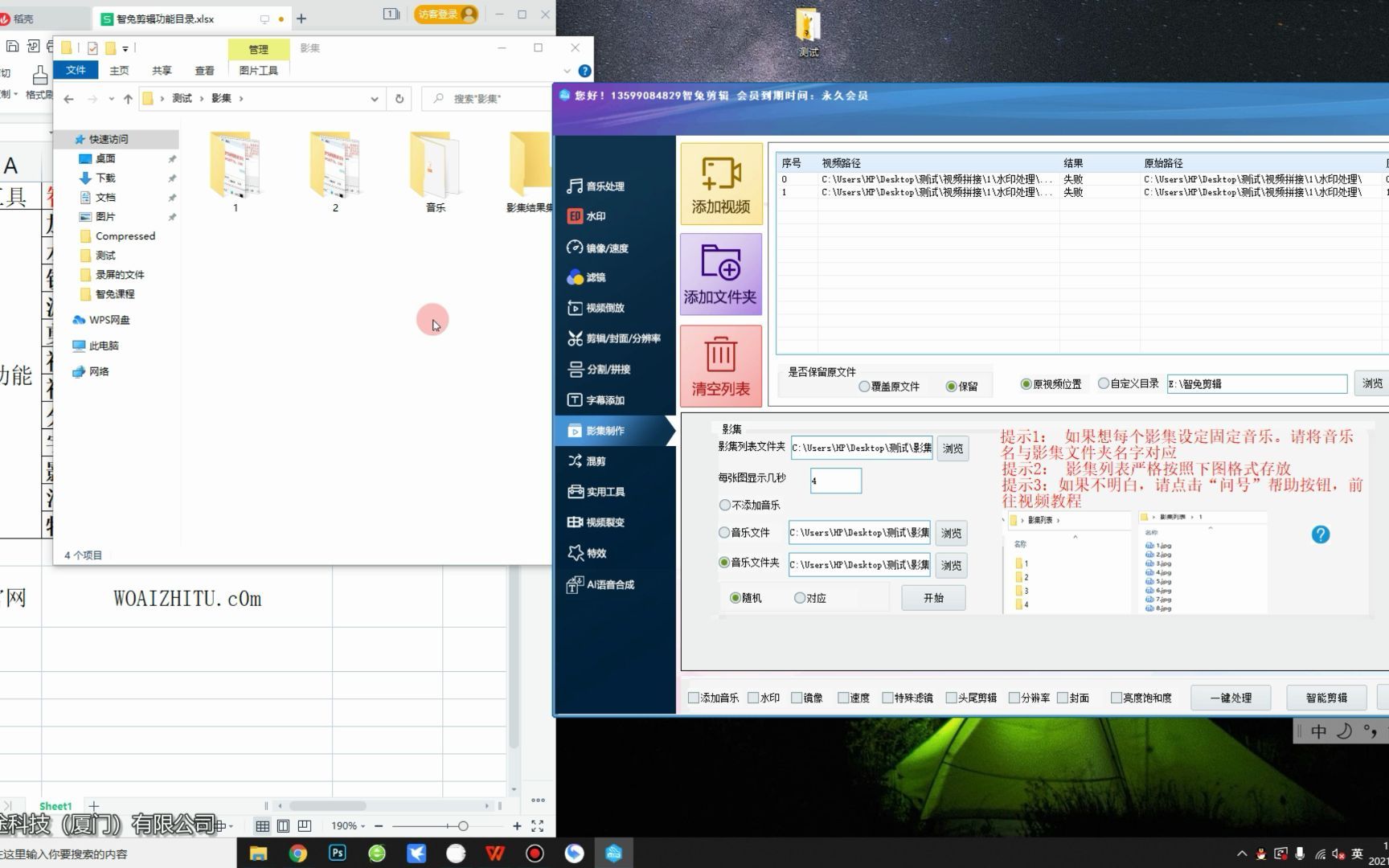Viewport: 1389px width, 868px height.
Task: Click the 一键处理 button
Action: [x=1231, y=698]
